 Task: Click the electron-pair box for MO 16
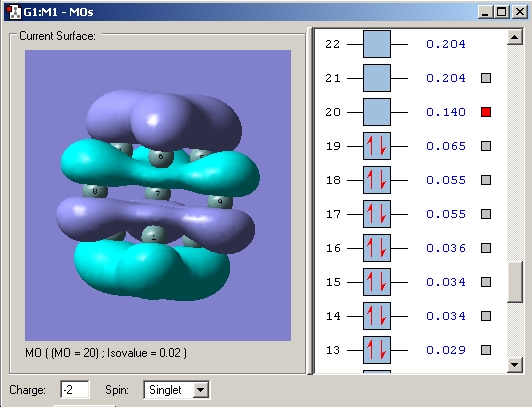pos(377,248)
